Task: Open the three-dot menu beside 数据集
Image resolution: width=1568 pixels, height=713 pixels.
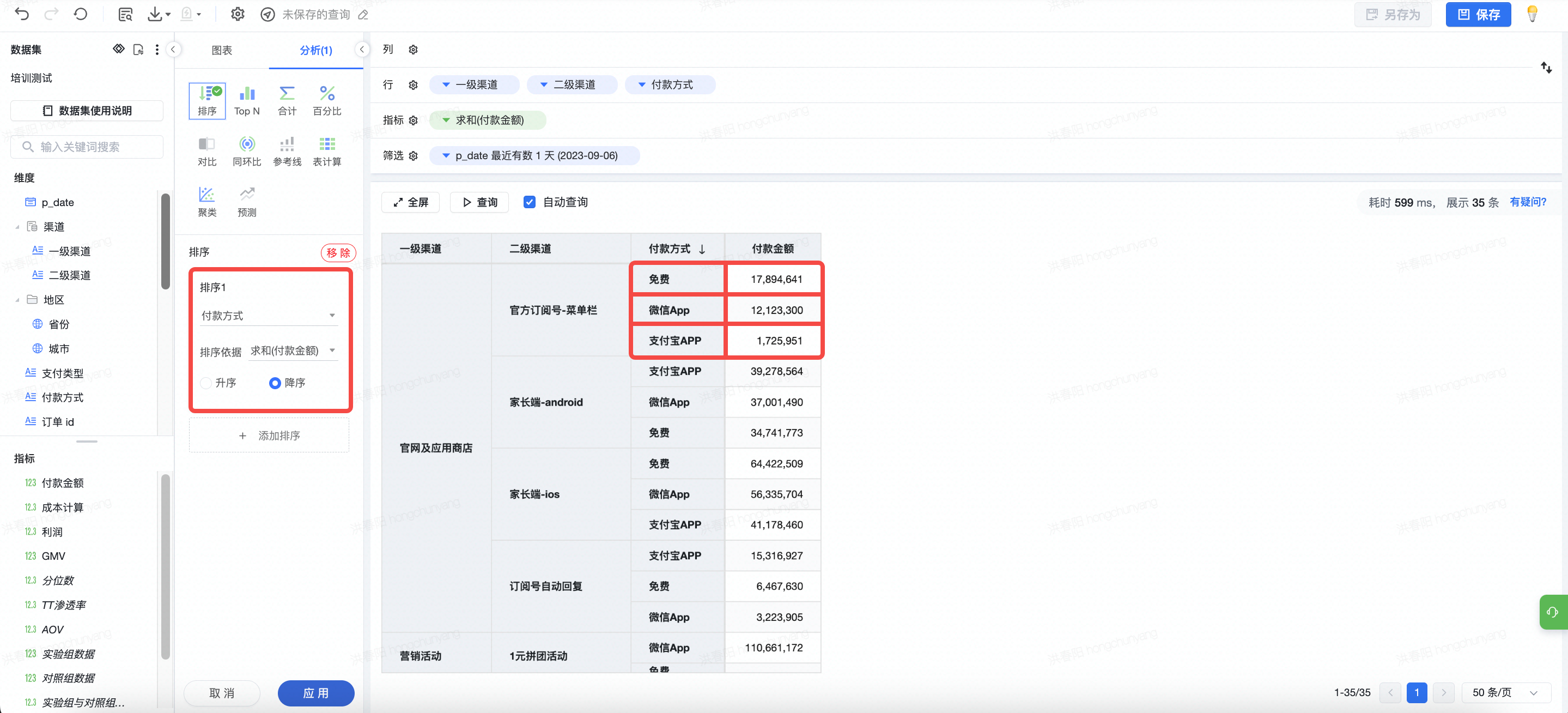Action: coord(157,50)
